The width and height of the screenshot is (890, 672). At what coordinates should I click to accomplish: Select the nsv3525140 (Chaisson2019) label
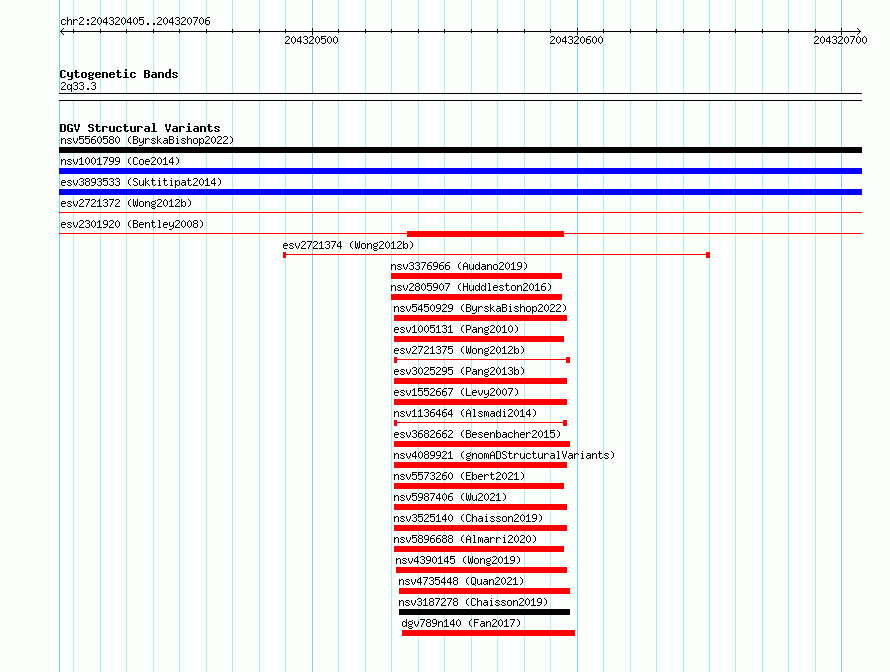[x=468, y=518]
